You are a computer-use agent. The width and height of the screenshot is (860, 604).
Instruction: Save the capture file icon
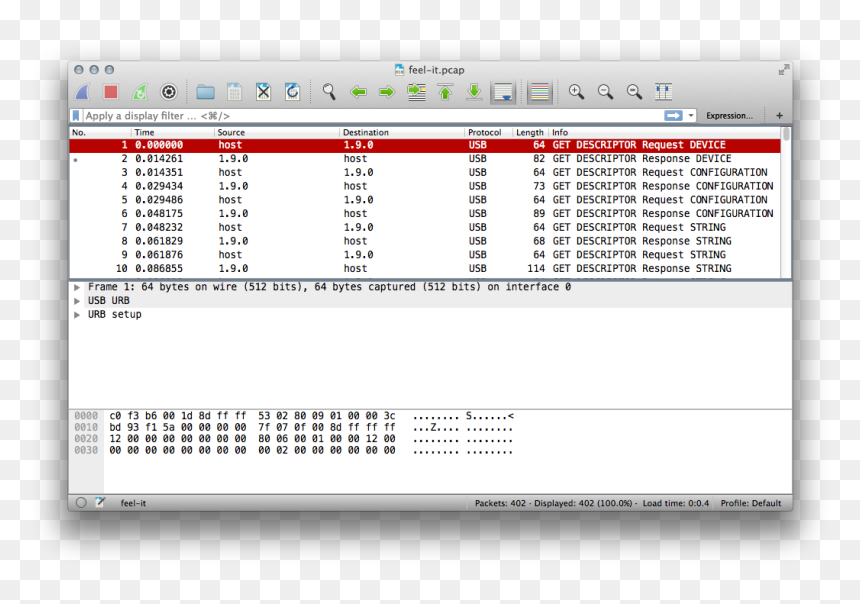[x=234, y=92]
